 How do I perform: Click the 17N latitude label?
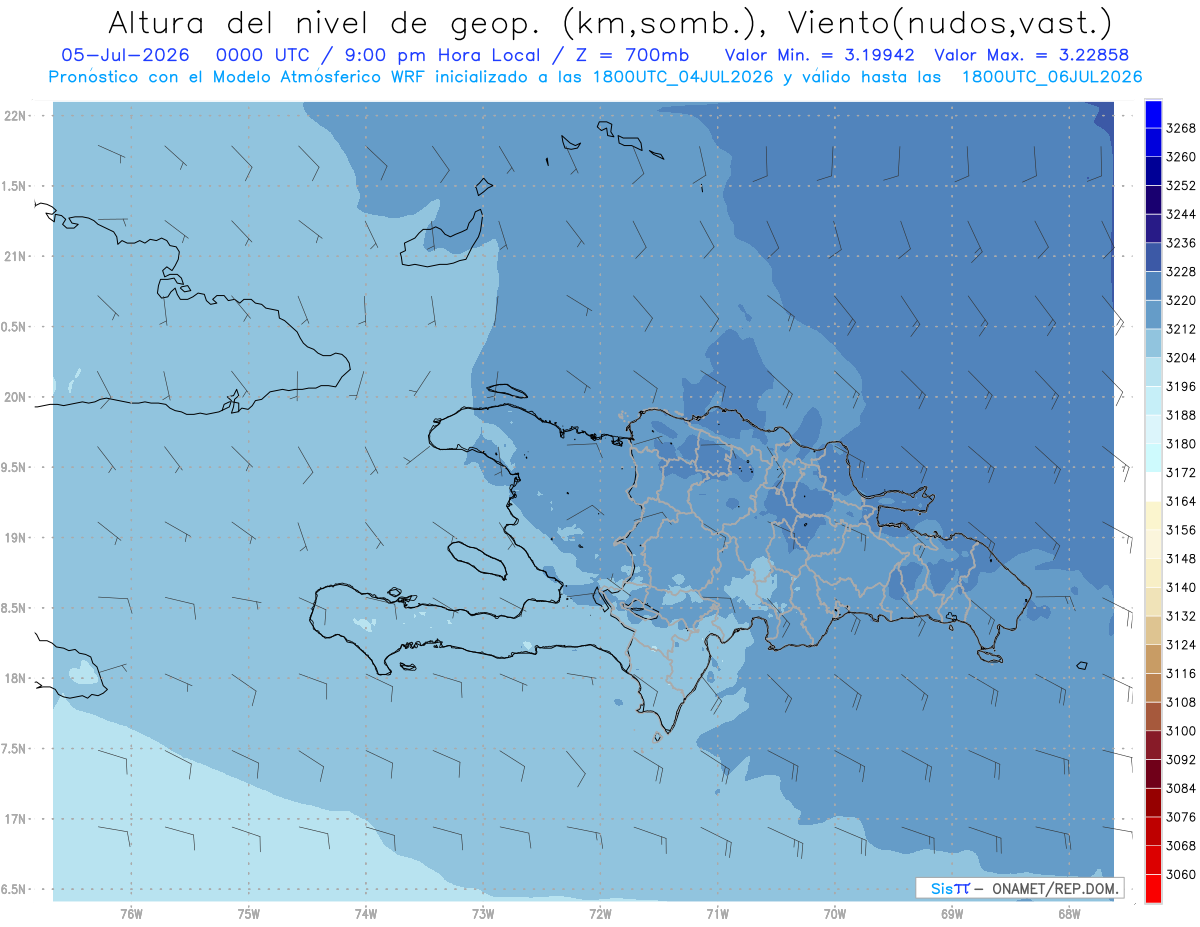click(17, 819)
